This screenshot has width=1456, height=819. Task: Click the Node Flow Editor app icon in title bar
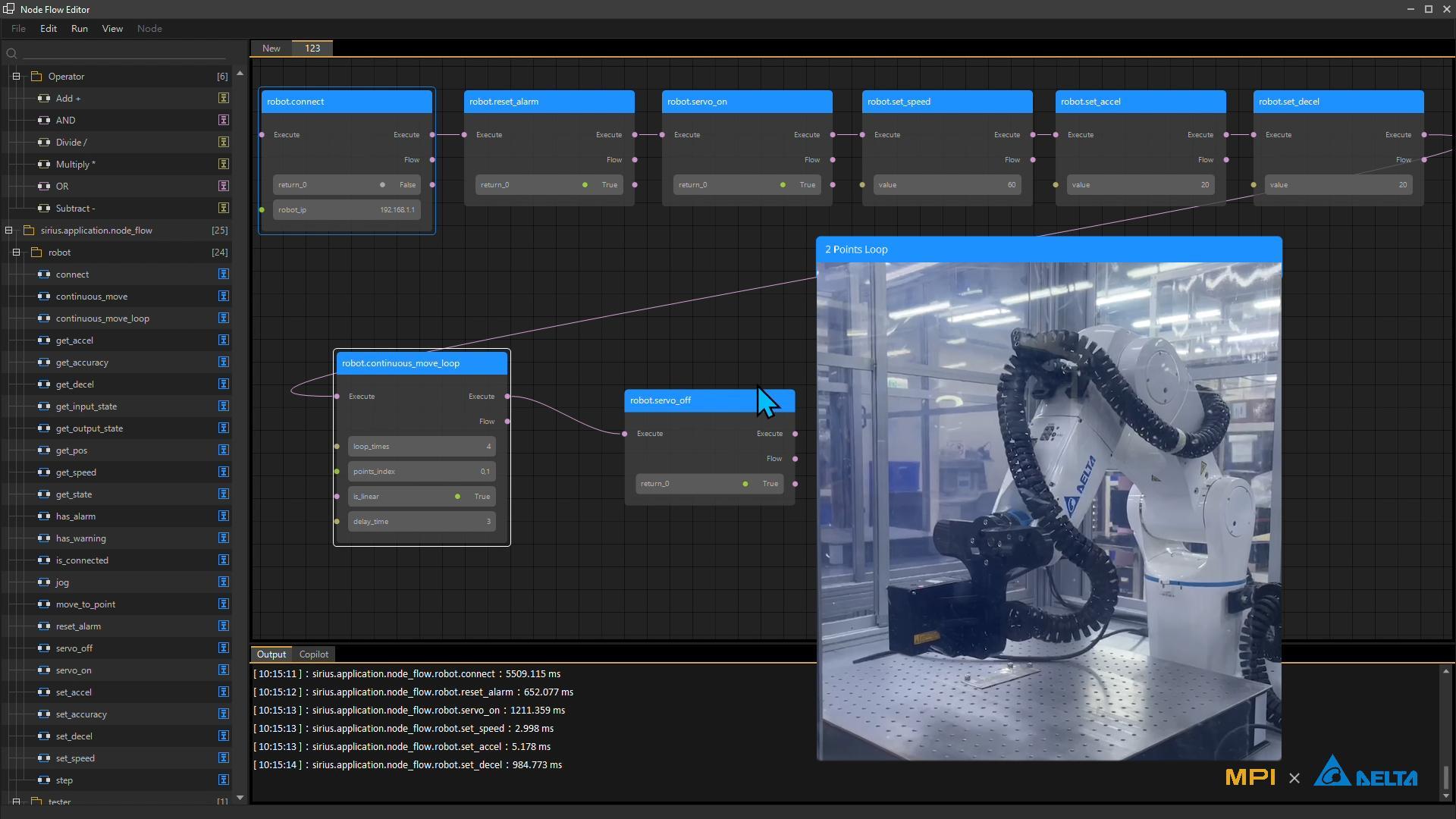click(8, 9)
